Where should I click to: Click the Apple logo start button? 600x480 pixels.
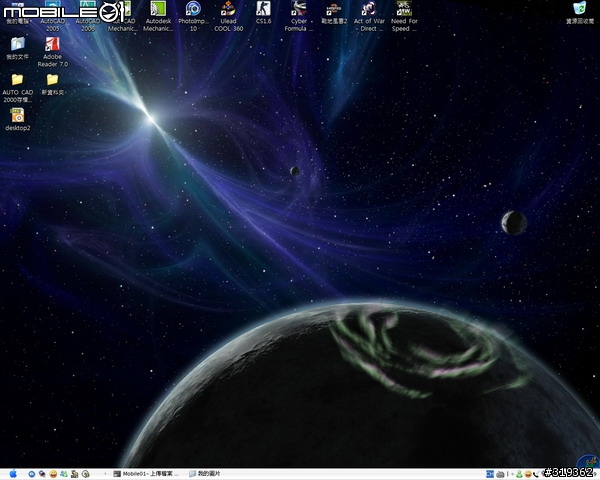click(13, 474)
